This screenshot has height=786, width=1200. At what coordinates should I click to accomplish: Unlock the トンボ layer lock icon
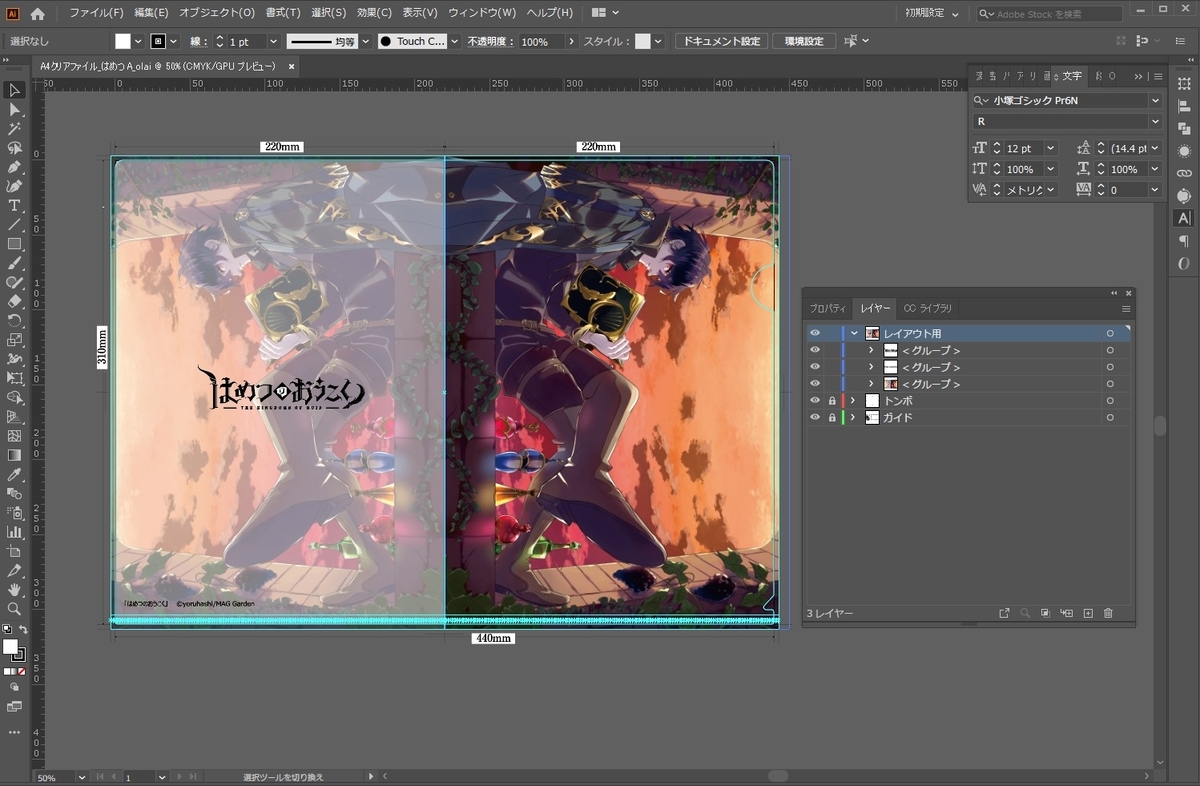[832, 400]
